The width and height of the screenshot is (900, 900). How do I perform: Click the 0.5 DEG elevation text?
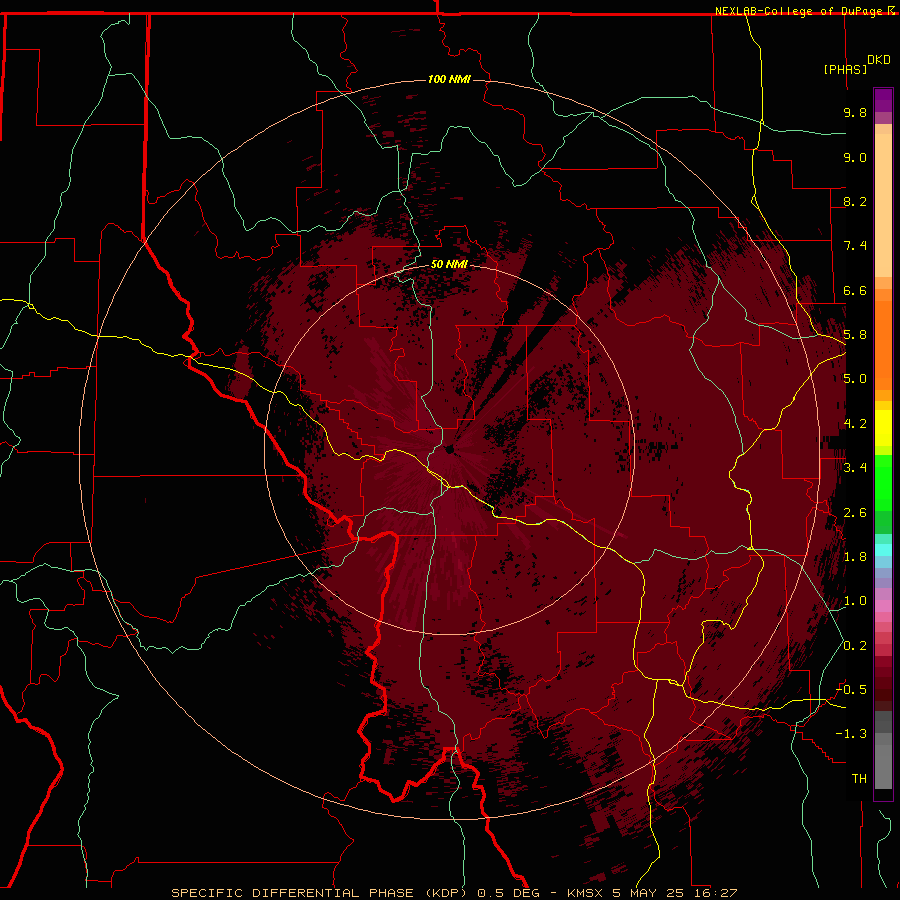point(509,893)
